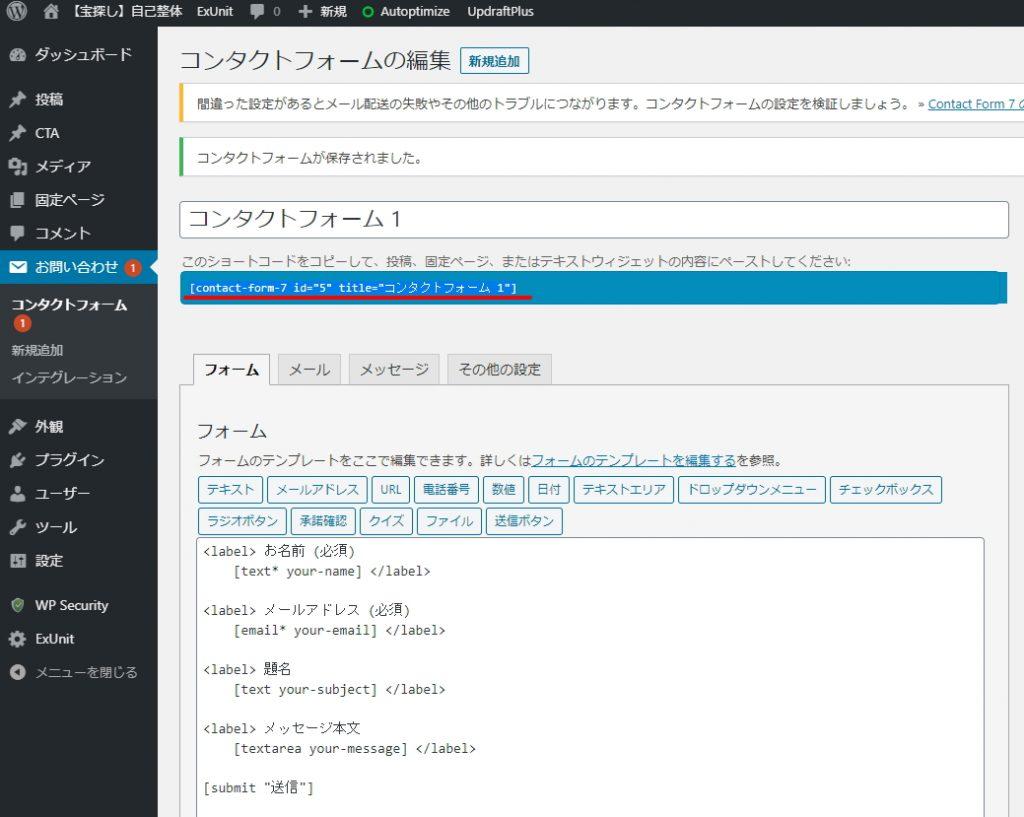Select the contact-form-7 shortcode text
This screenshot has width=1024, height=817.
[x=353, y=288]
